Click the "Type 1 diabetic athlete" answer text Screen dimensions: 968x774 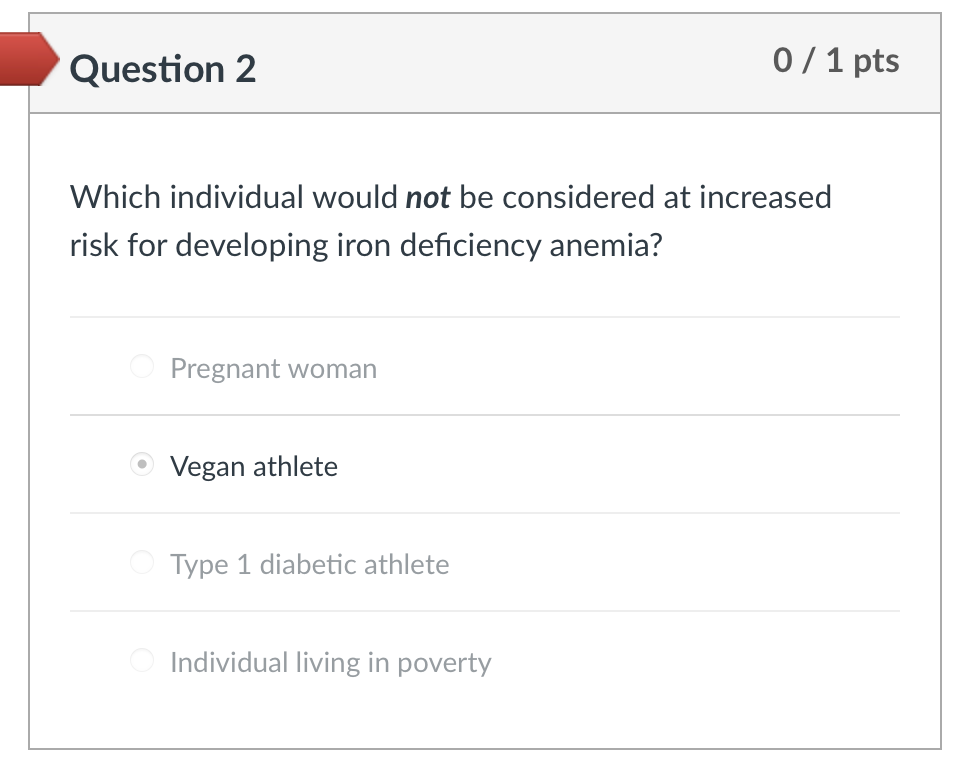click(310, 564)
